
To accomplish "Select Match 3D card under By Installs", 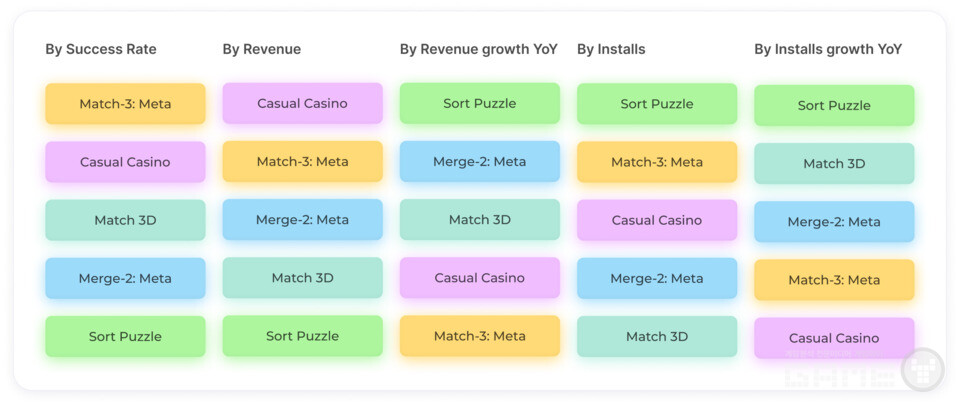I will point(656,337).
